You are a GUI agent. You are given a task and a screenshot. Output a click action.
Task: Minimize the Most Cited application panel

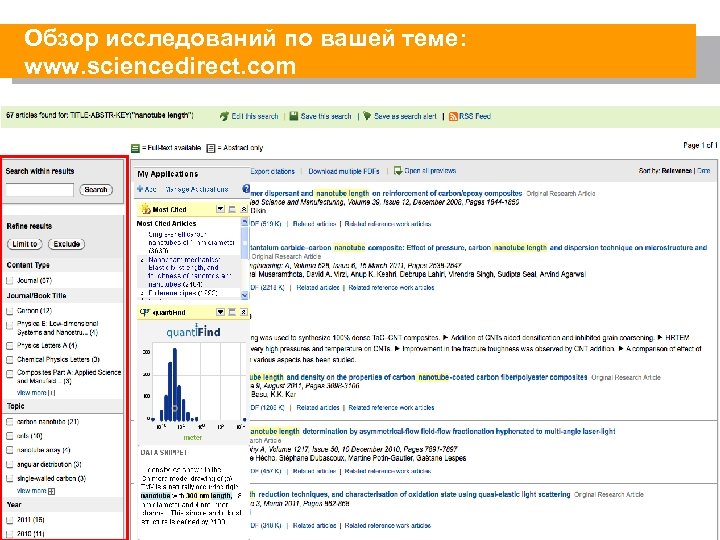232,209
